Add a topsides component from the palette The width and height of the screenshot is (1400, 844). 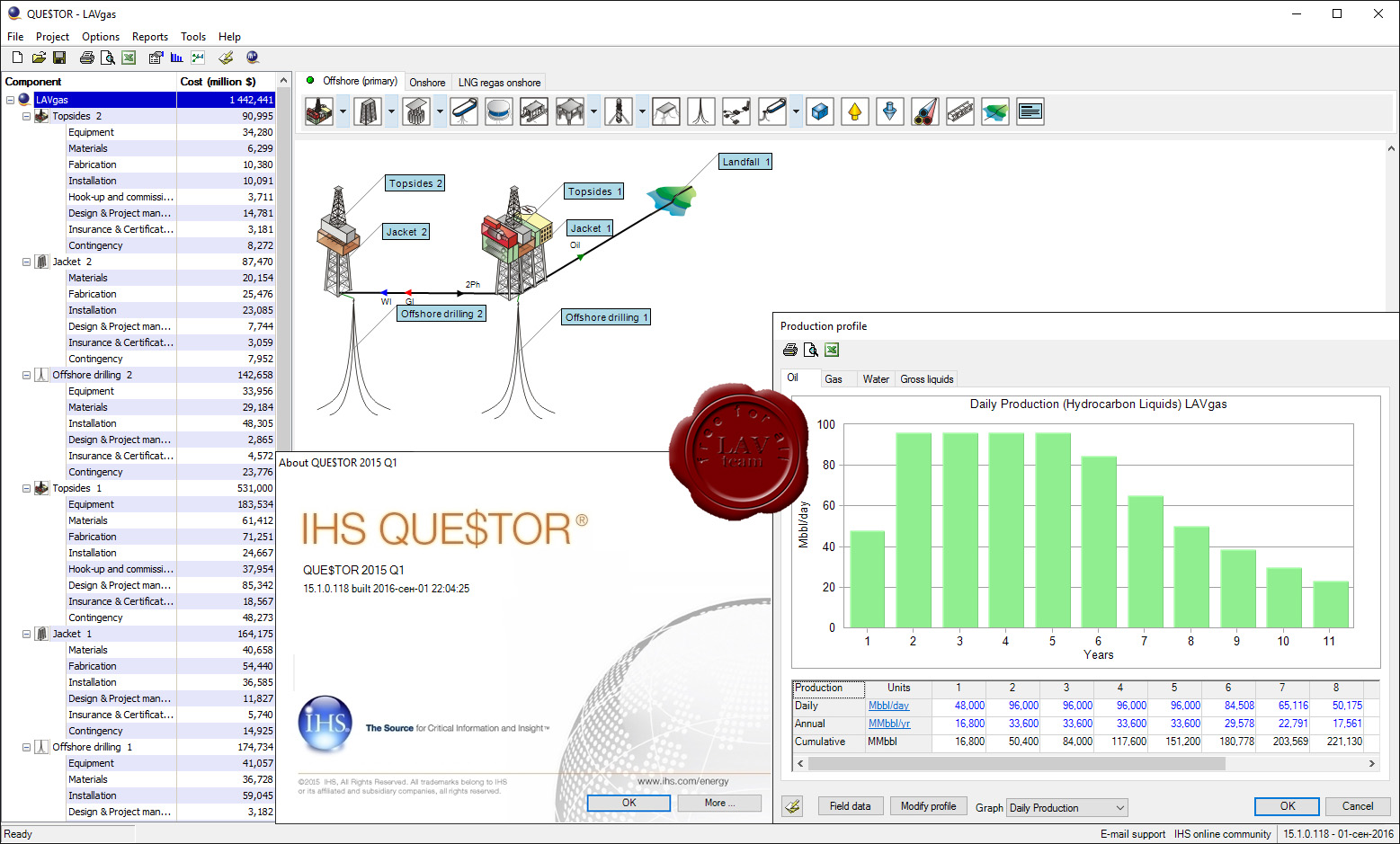pos(319,112)
